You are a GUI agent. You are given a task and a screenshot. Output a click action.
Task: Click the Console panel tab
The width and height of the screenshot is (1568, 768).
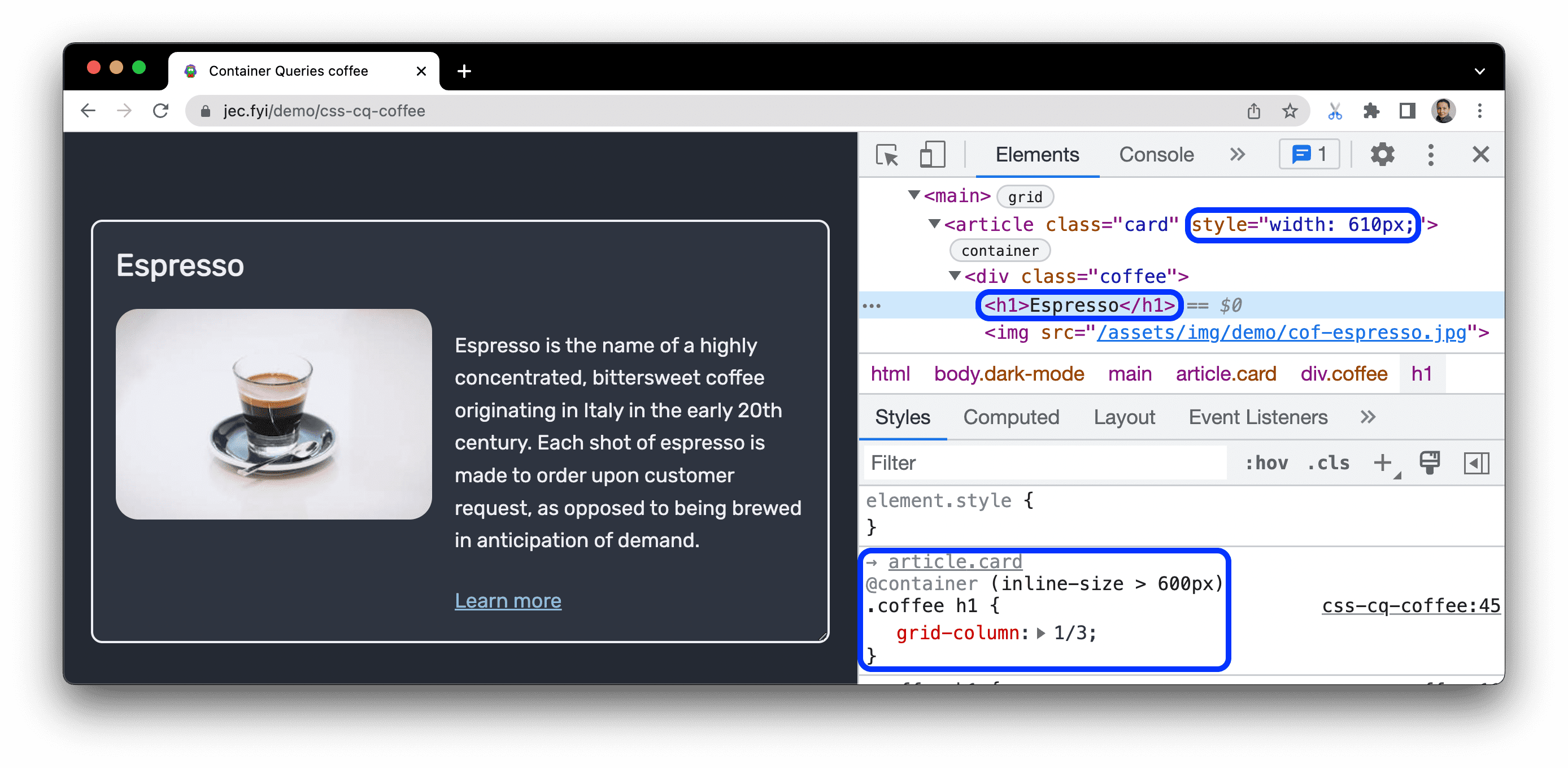point(1156,155)
